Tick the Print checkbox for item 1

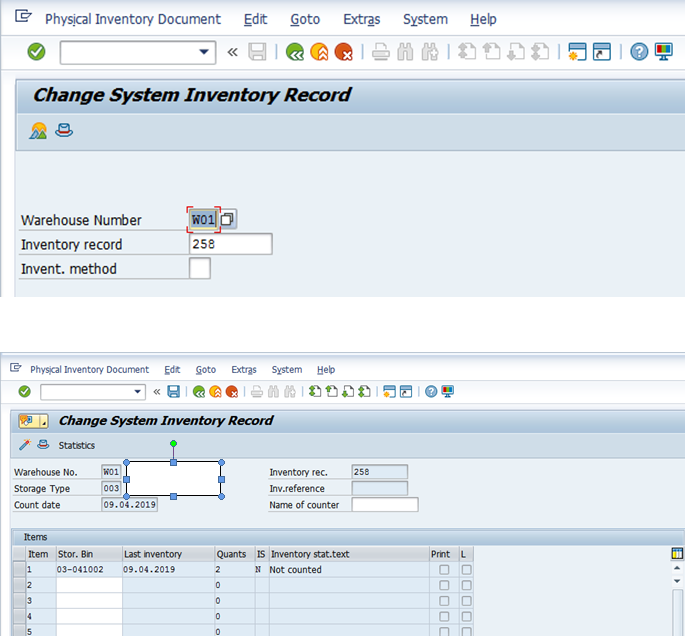point(444,570)
